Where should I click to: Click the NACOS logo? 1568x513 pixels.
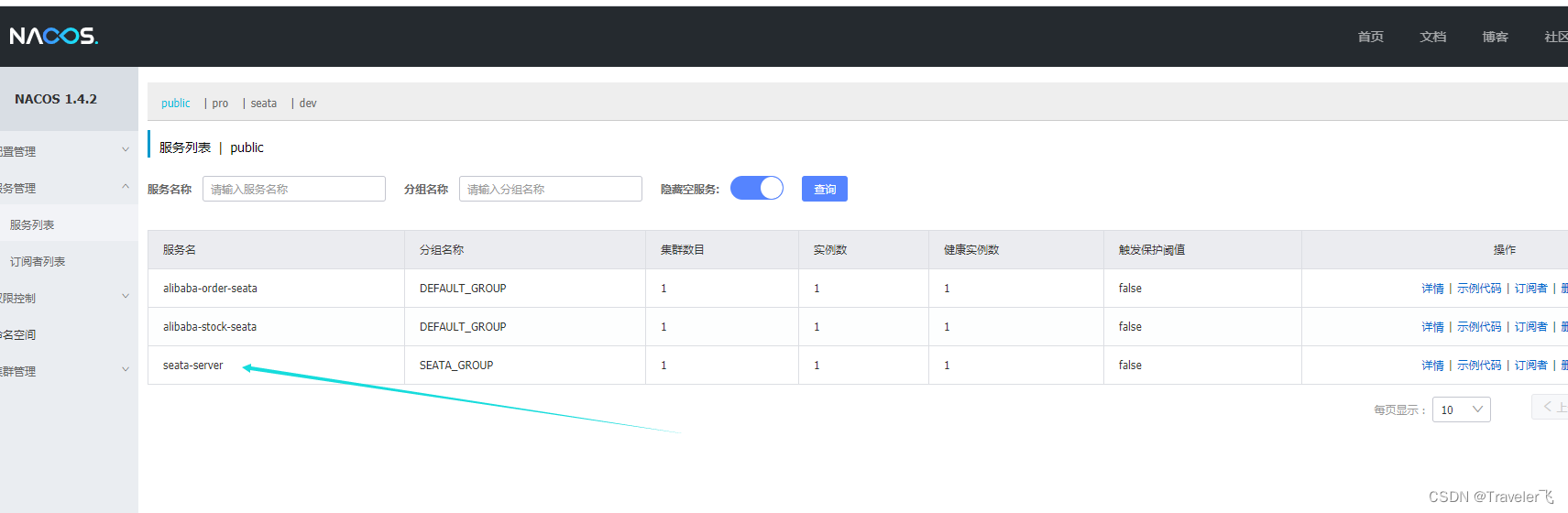[x=53, y=36]
